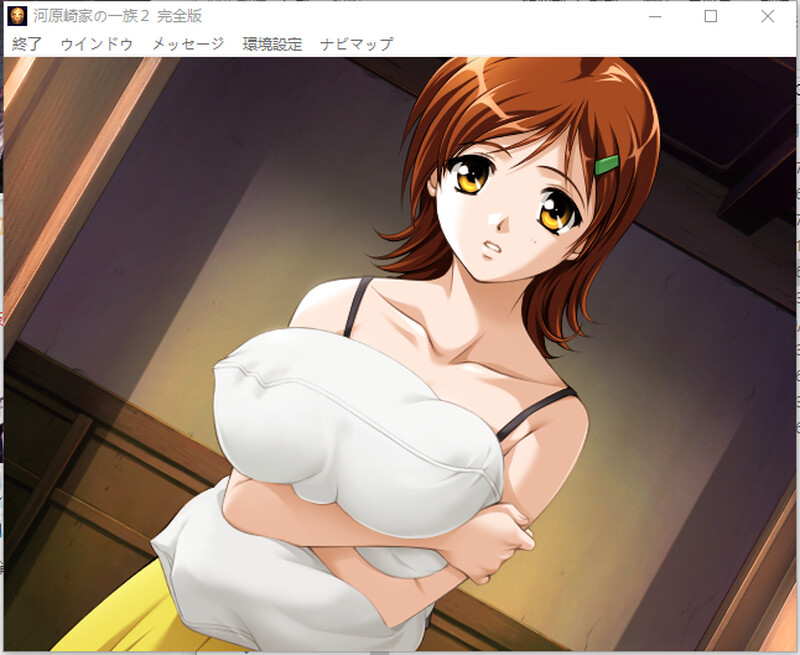This screenshot has height=655, width=800.
Task: Open the 終了 menu
Action: 27,44
